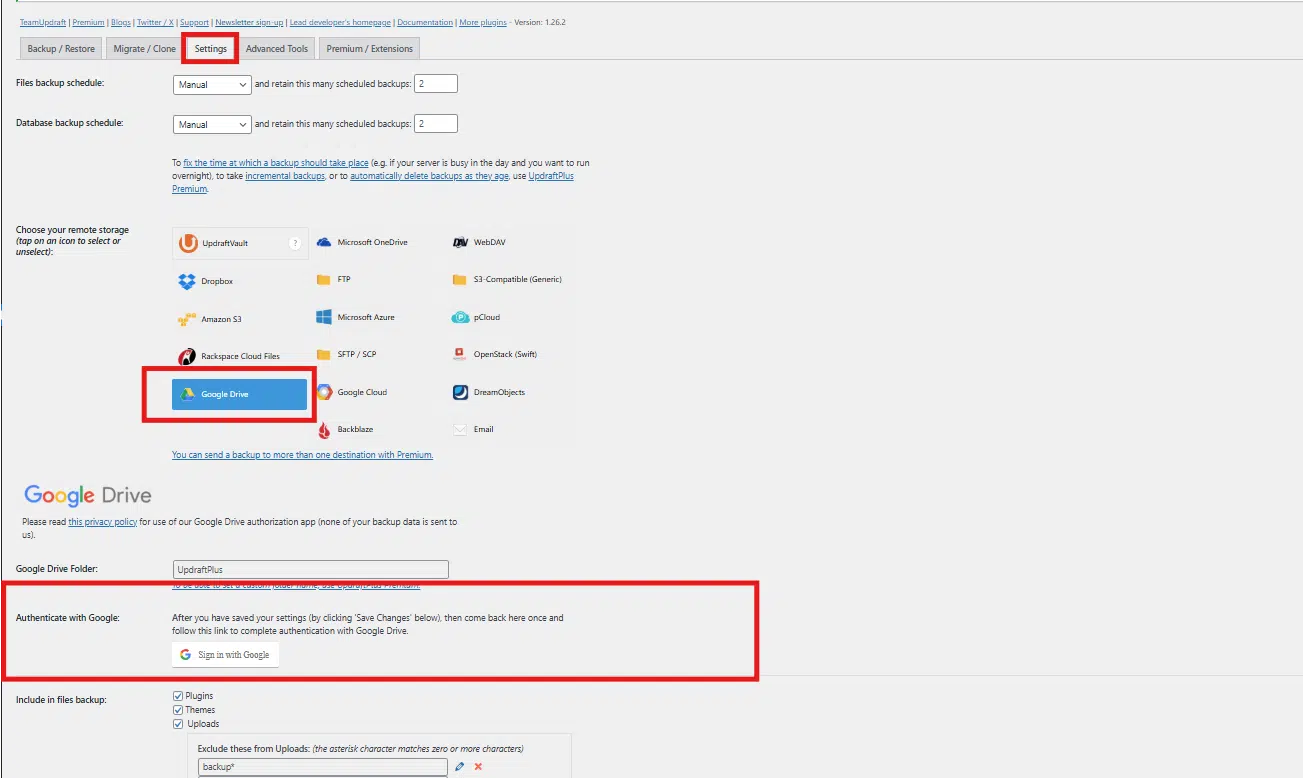
Task: Open the TeamUpdraft link
Action: tap(42, 22)
